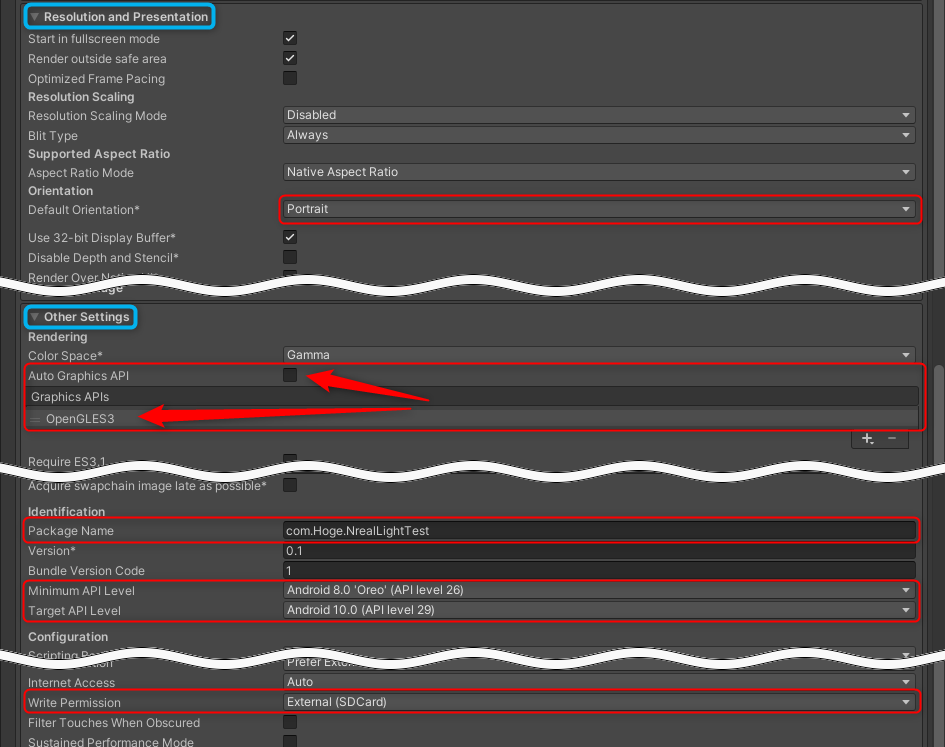Toggle Use 32-bit Display Buffer checkbox
This screenshot has height=747, width=945.
tap(290, 237)
